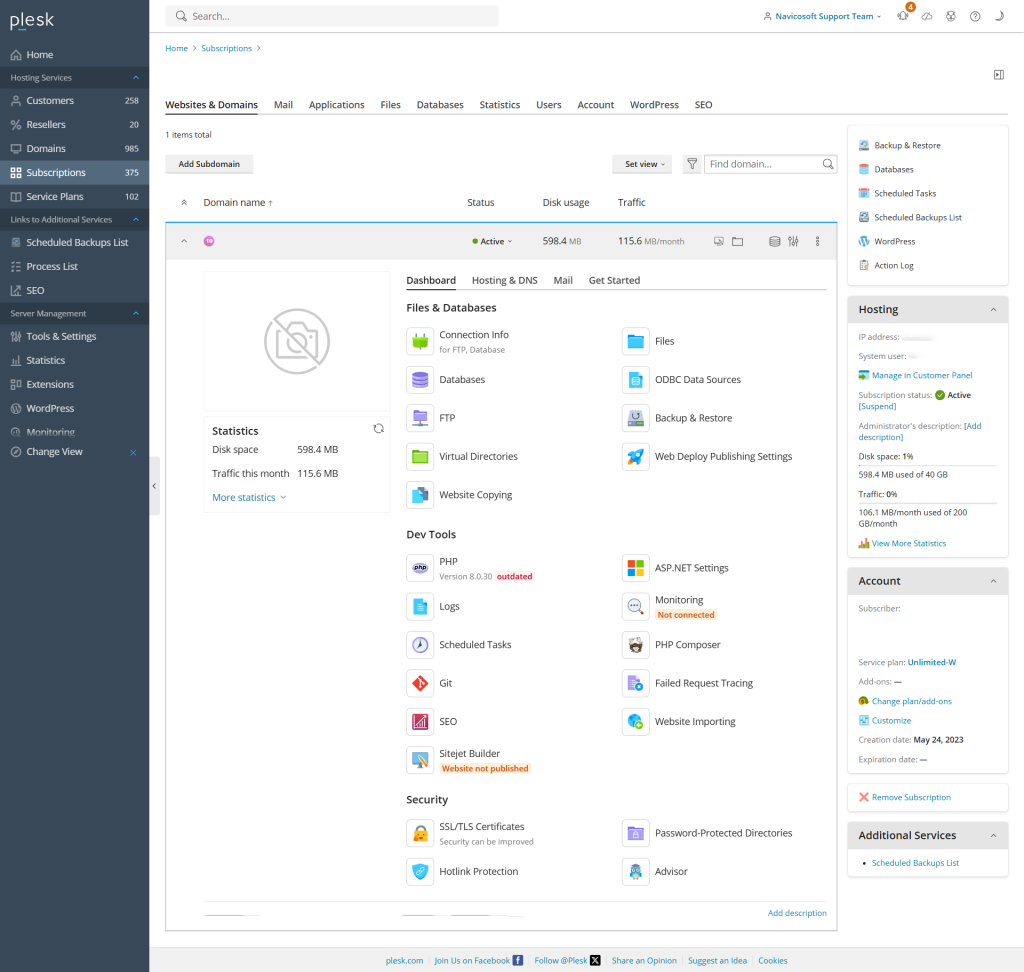Click the Find domain search field

click(763, 164)
